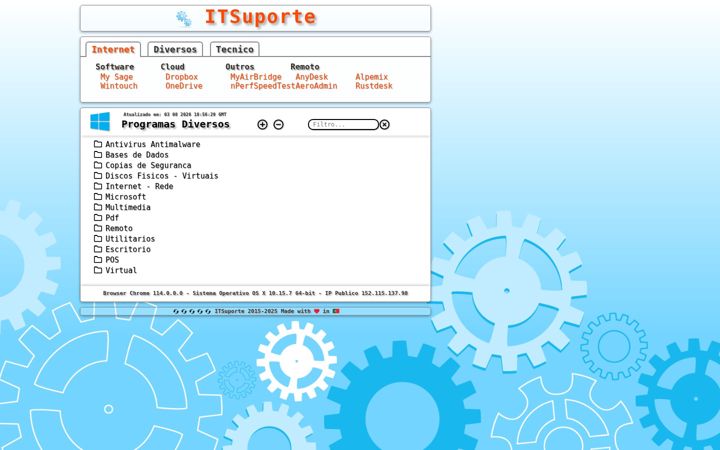Expand the Copias de Seguranca label
This screenshot has height=450, width=720.
coord(148,165)
